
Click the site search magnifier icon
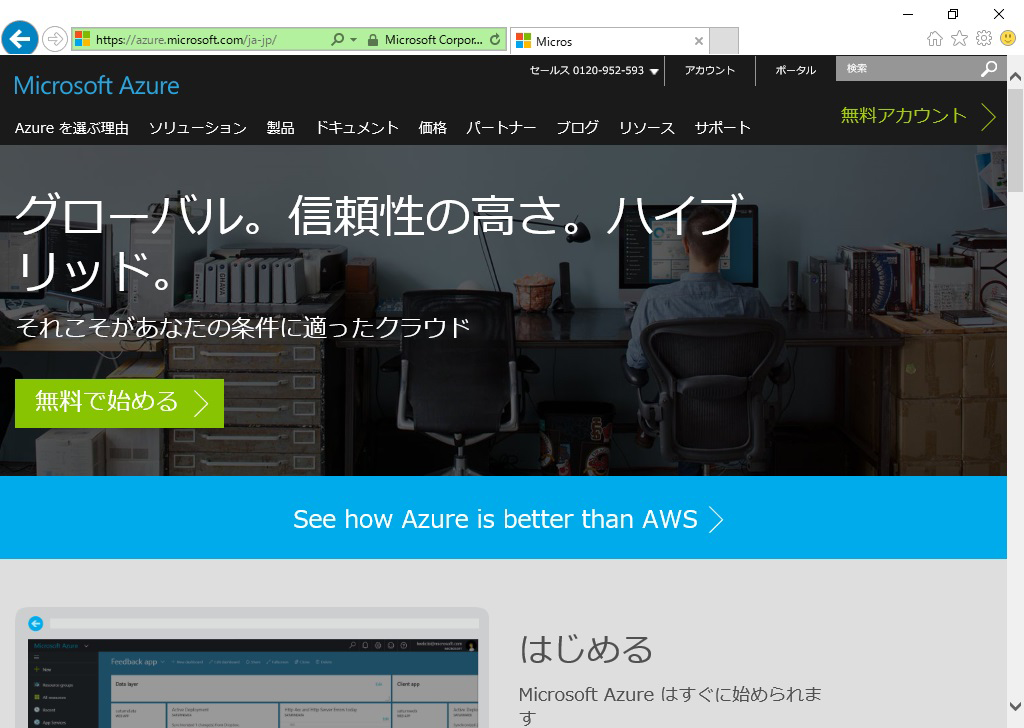(989, 69)
